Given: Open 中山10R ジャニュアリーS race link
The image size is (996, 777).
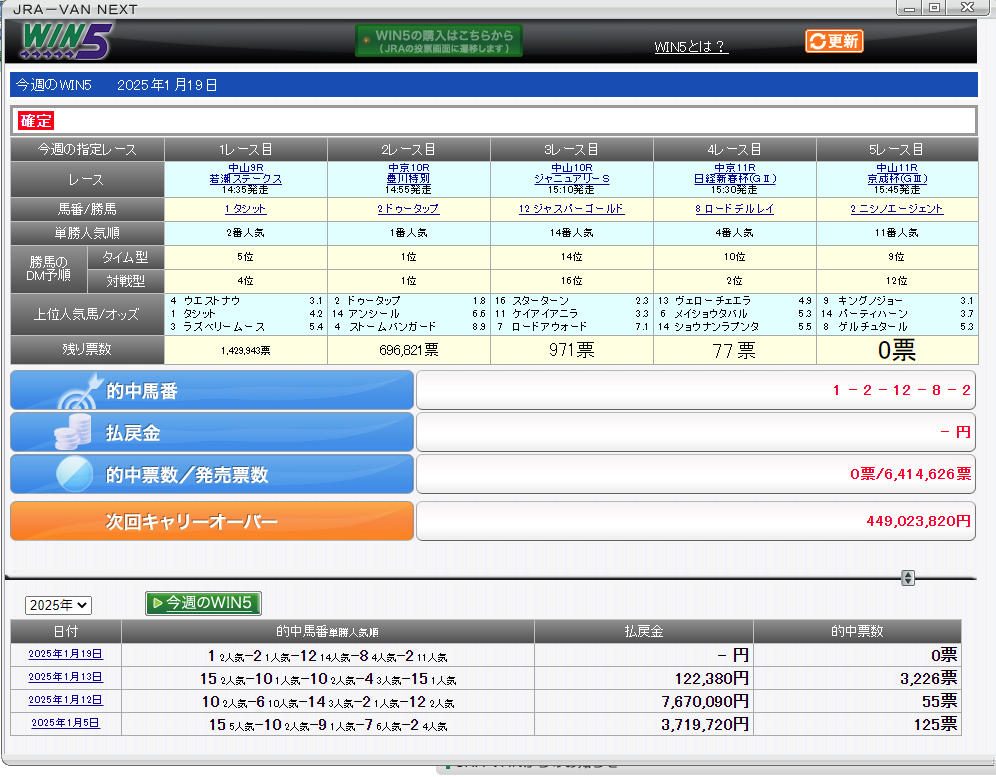Looking at the screenshot, I should coord(572,174).
